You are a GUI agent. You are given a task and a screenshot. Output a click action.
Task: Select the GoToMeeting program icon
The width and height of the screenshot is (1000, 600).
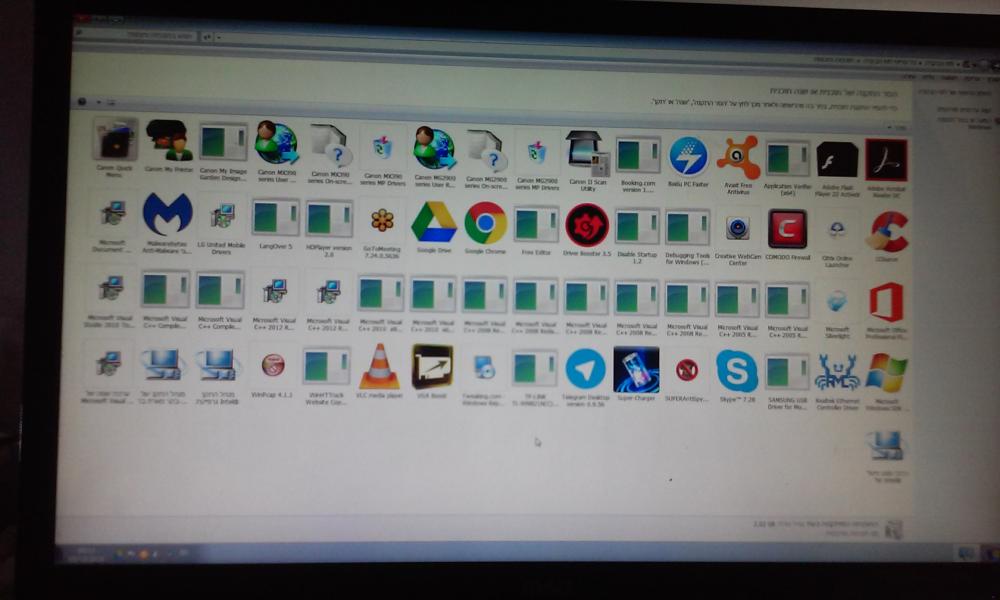[381, 221]
